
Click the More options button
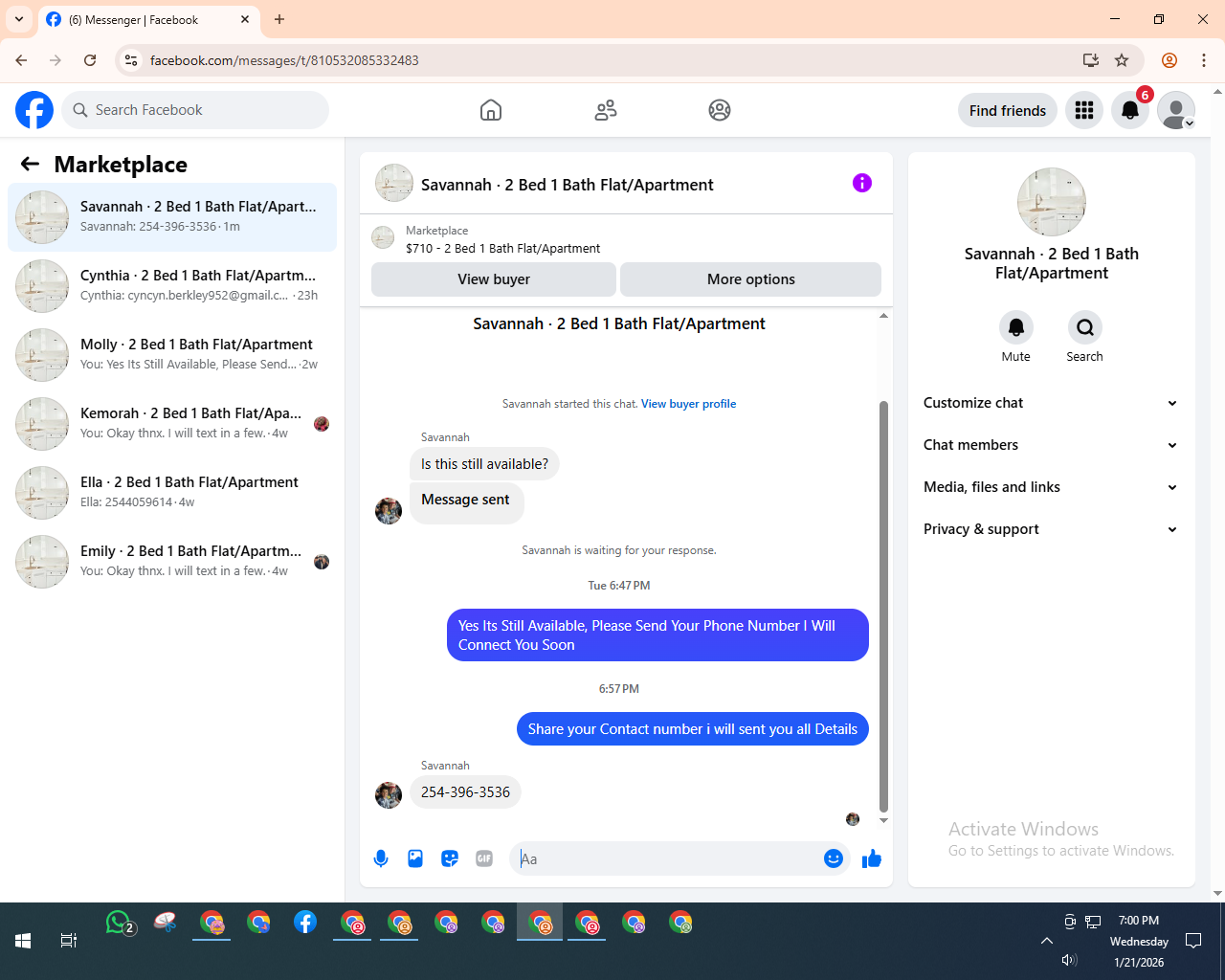(x=751, y=279)
